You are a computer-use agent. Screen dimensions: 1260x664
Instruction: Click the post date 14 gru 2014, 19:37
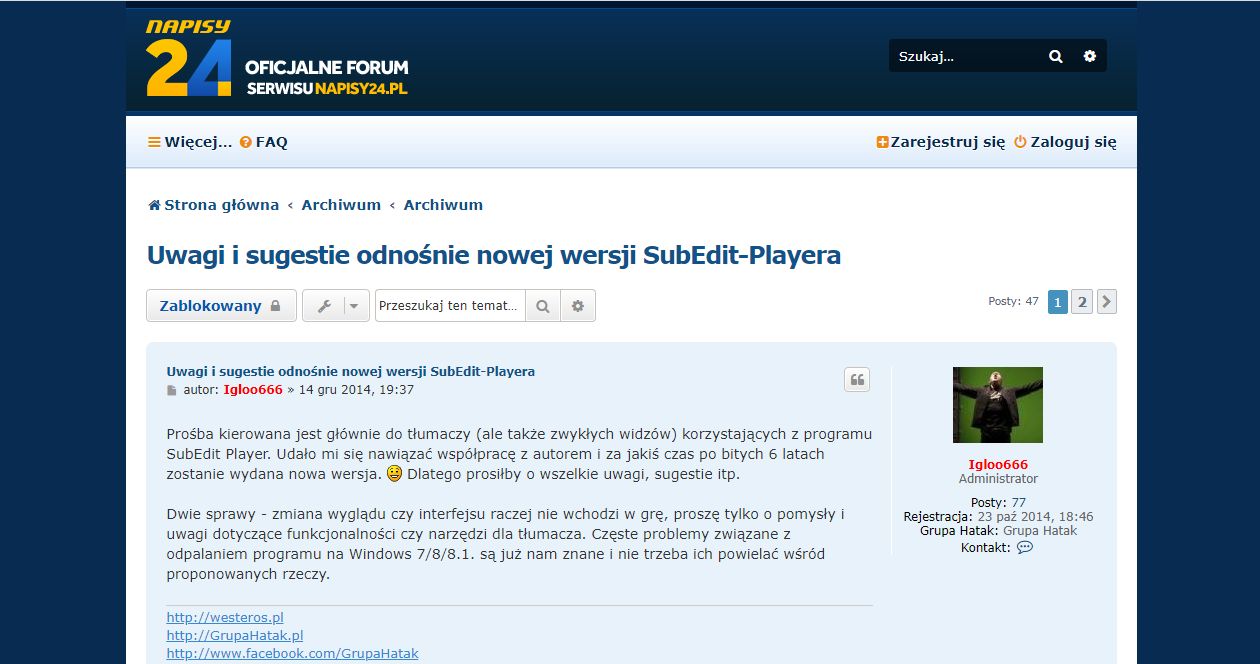tap(356, 390)
